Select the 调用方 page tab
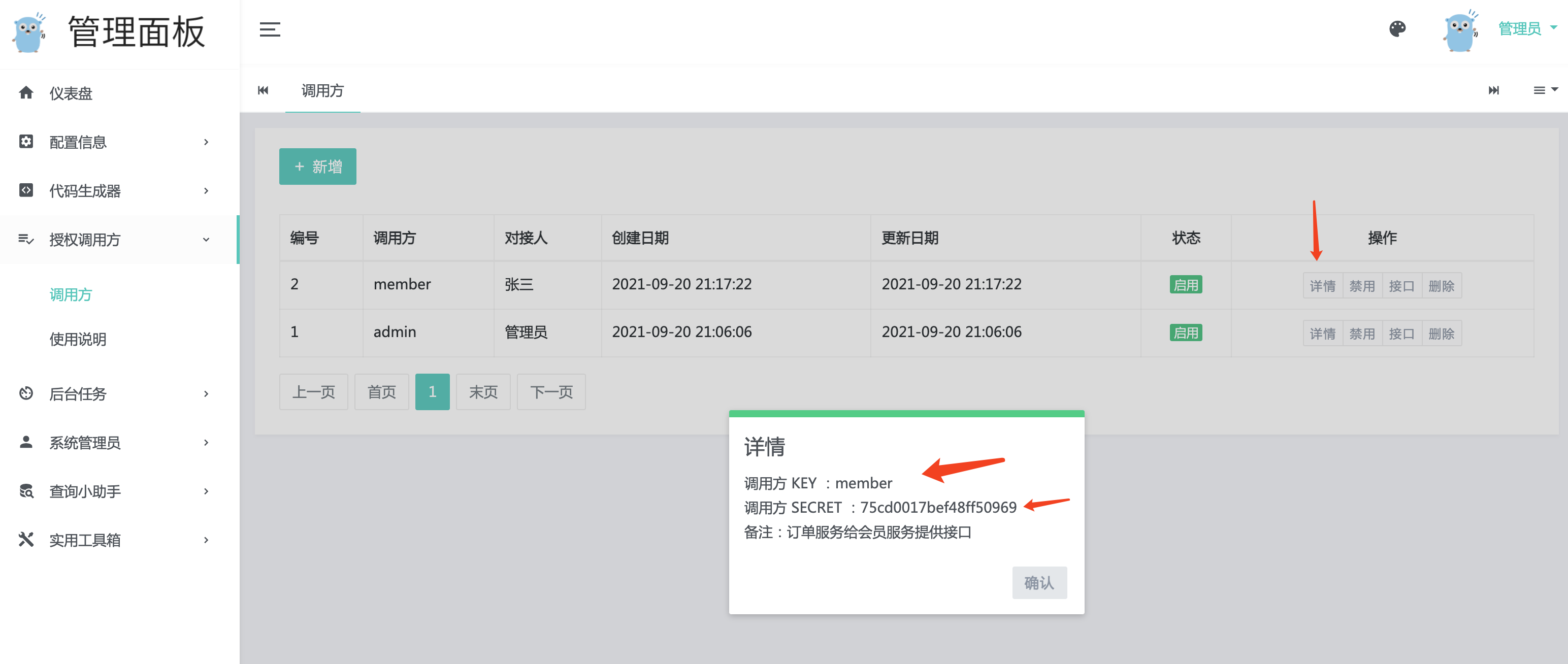This screenshot has height=664, width=1568. [322, 91]
